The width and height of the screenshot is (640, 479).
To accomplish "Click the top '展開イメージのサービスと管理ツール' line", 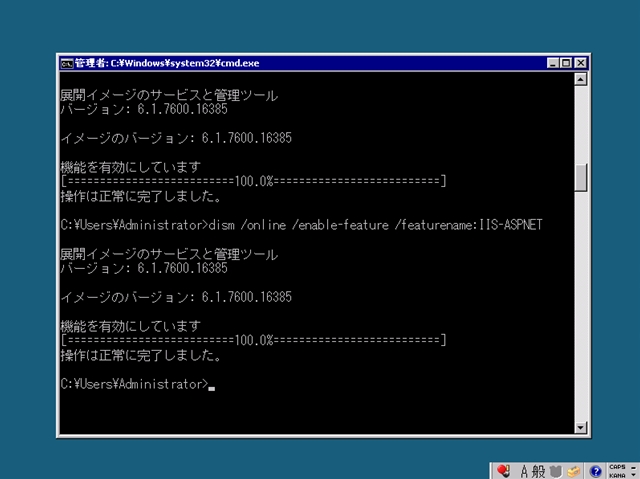I will [169, 95].
